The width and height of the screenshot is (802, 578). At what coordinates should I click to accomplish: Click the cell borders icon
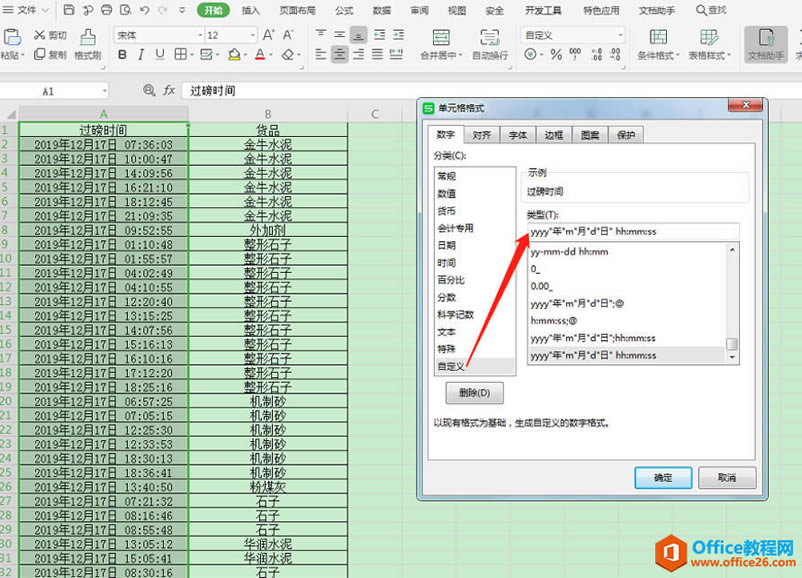click(x=180, y=54)
